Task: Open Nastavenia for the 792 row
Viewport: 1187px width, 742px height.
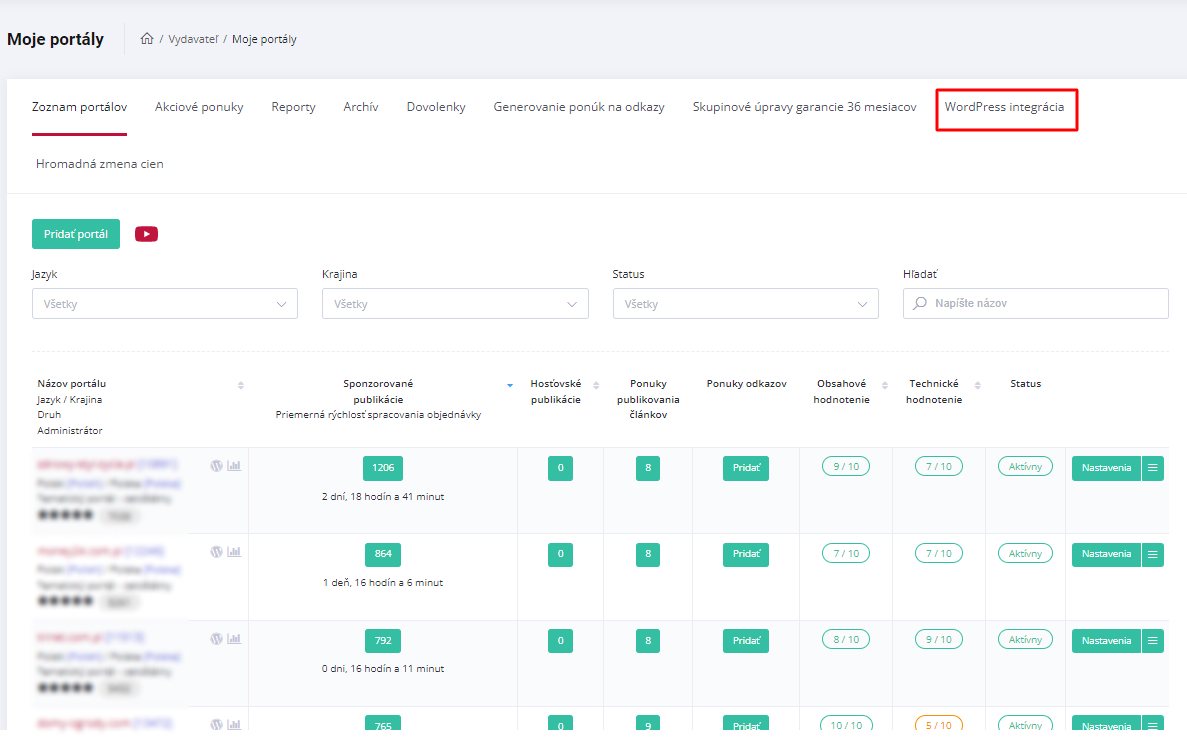Action: 1106,641
